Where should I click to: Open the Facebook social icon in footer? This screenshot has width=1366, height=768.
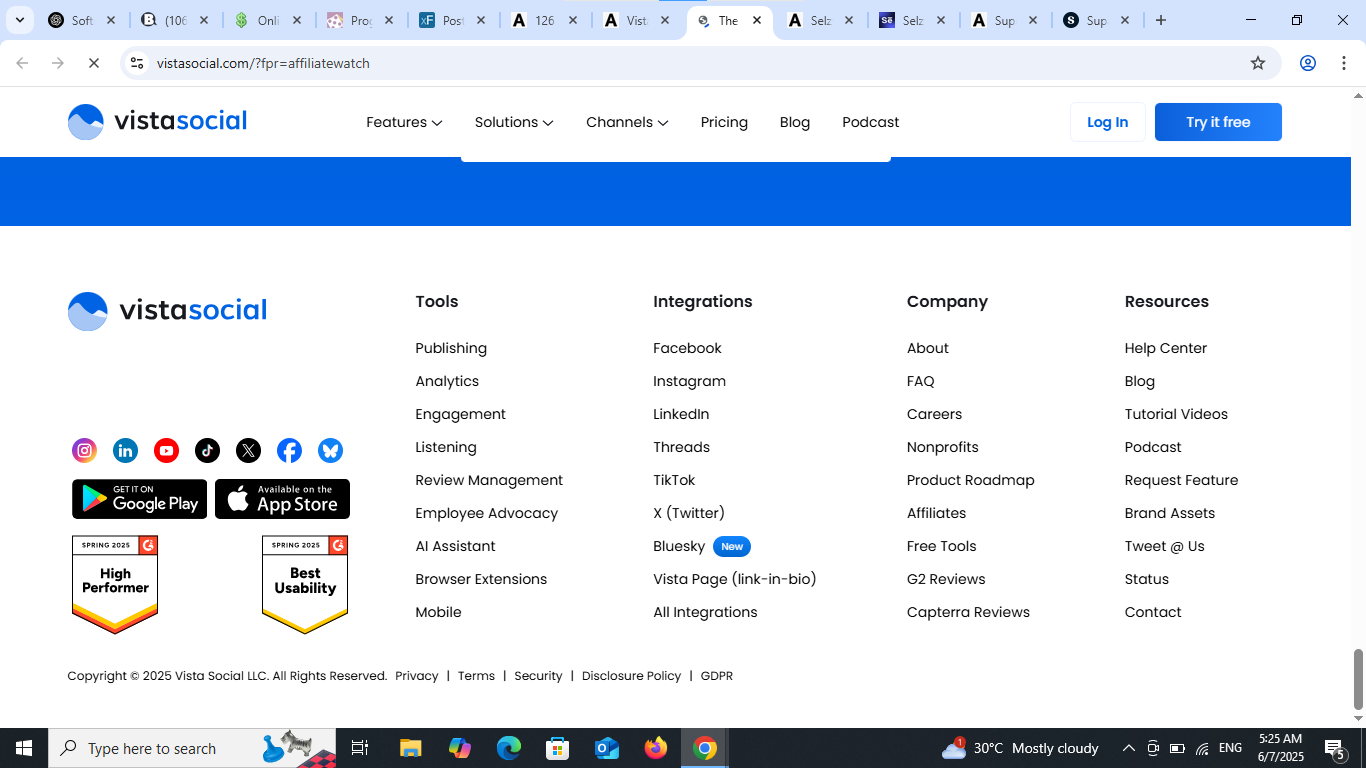click(290, 451)
